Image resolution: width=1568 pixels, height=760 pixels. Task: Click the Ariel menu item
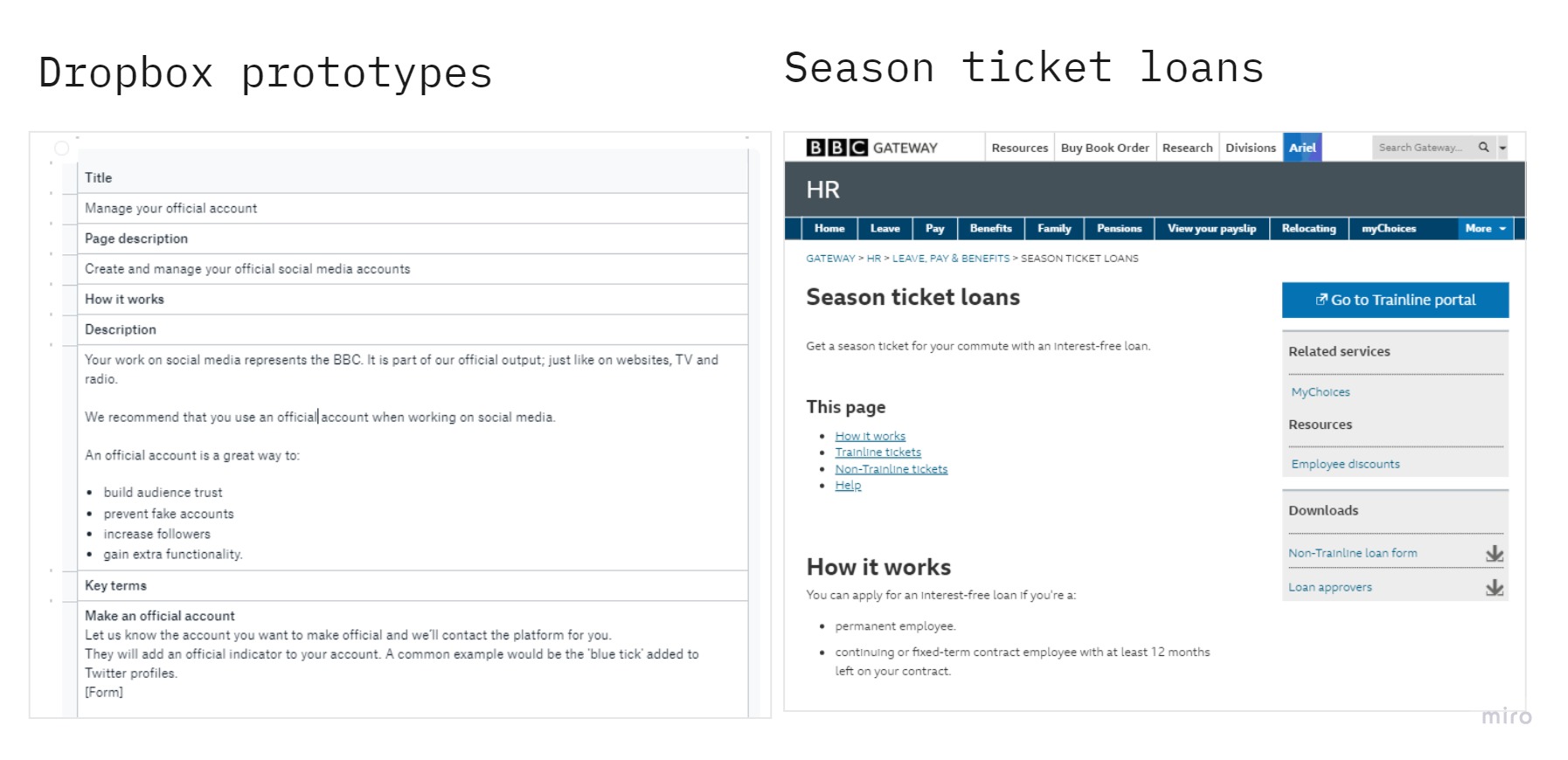(x=1302, y=147)
